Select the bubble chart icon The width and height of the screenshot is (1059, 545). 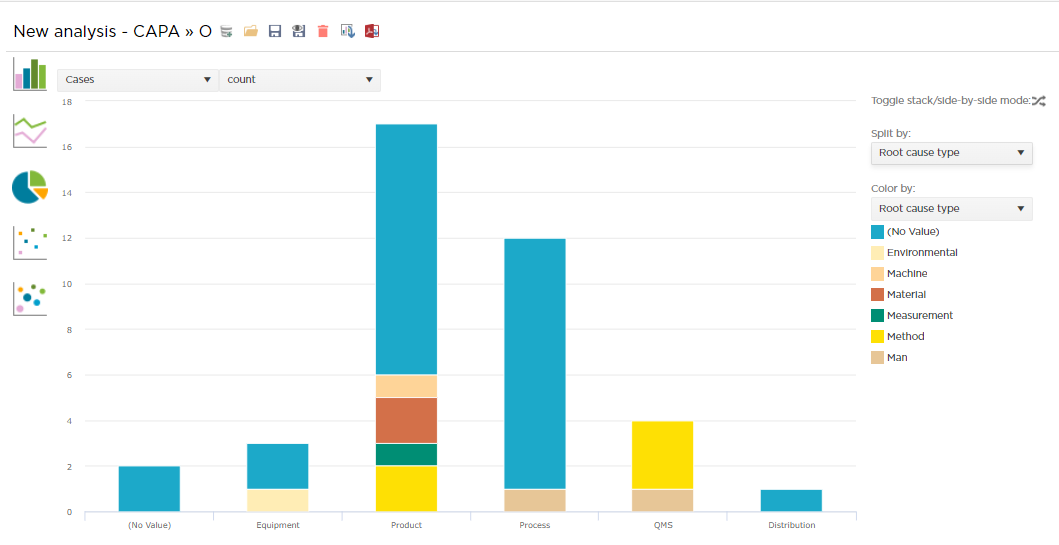point(30,298)
